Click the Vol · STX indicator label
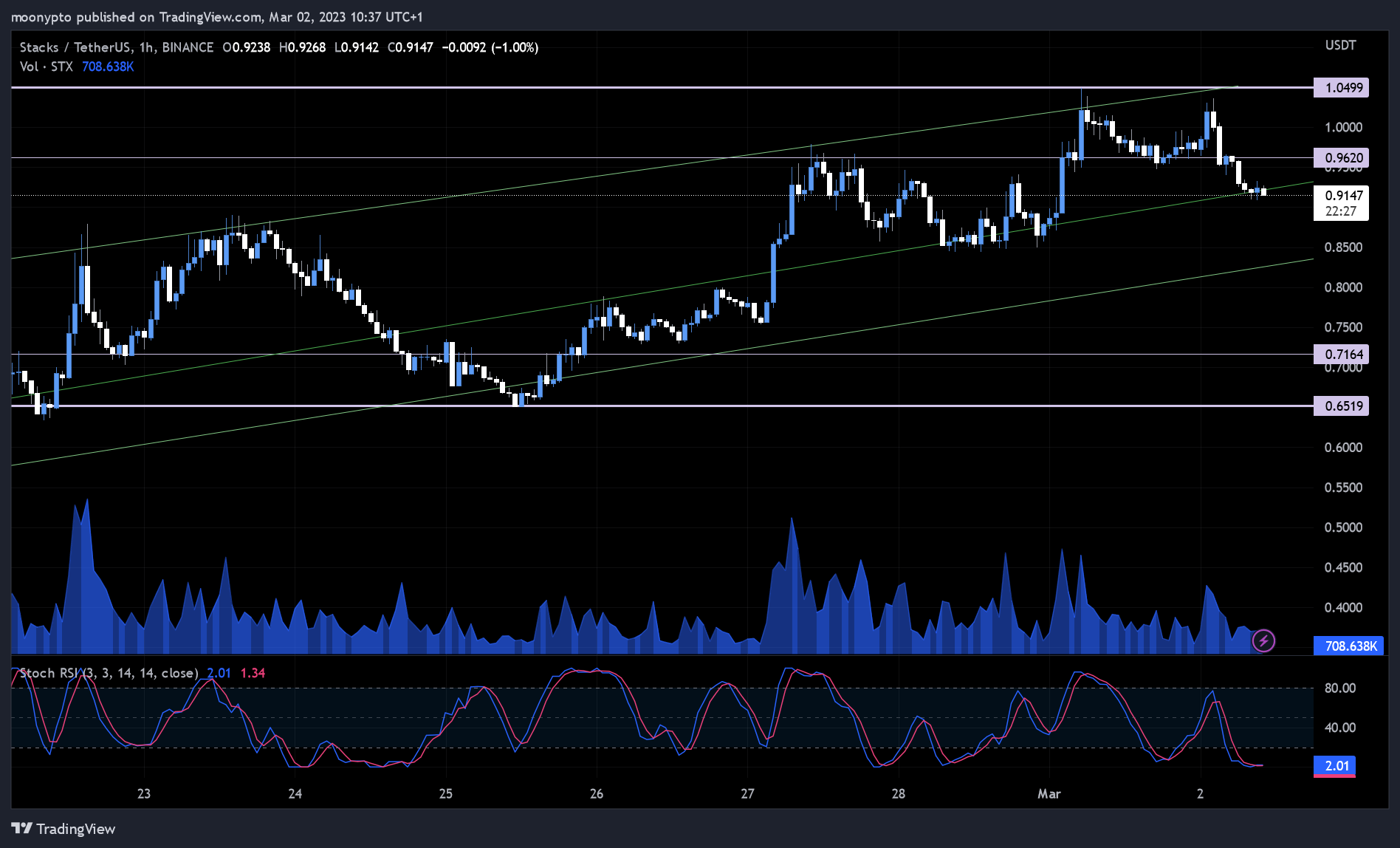Image resolution: width=1400 pixels, height=848 pixels. (x=46, y=66)
